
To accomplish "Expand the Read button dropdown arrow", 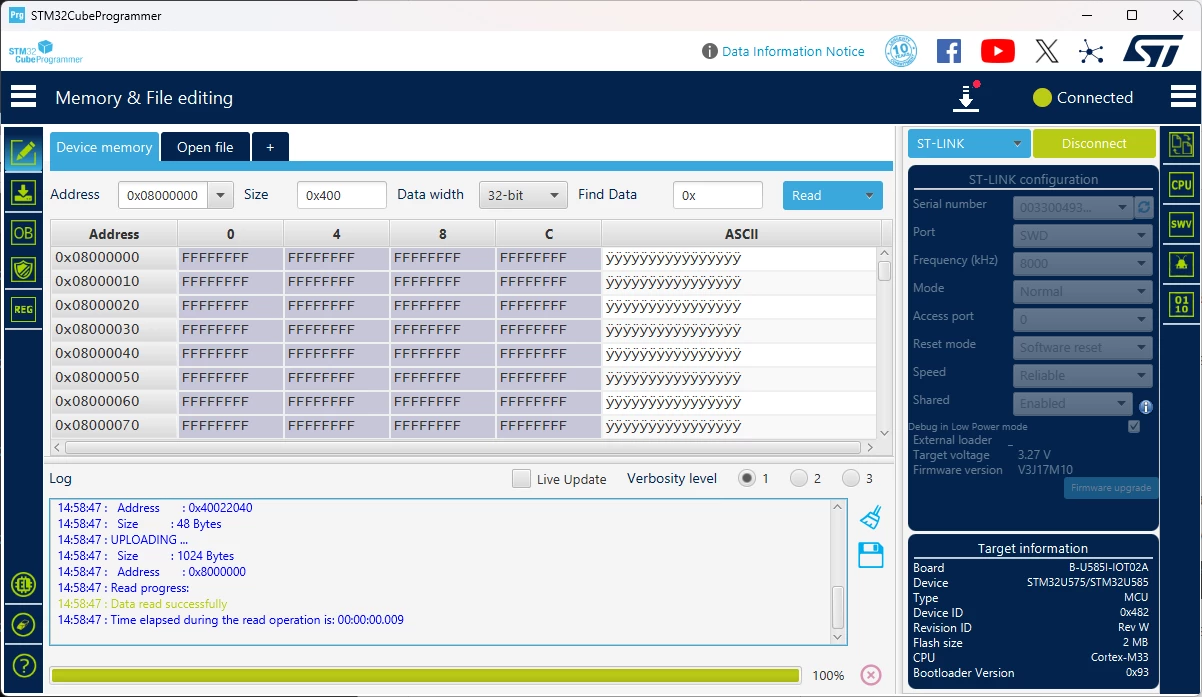I will [869, 195].
